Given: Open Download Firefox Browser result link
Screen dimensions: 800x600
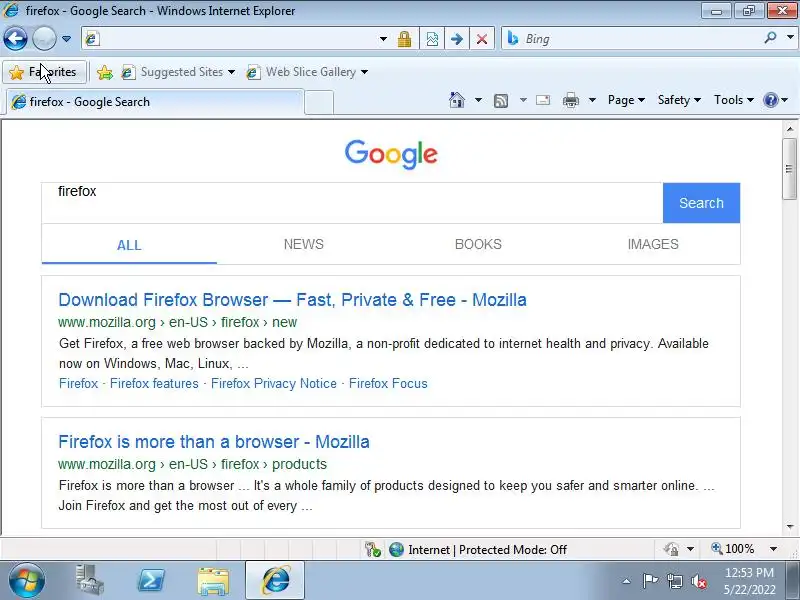Looking at the screenshot, I should coord(292,299).
